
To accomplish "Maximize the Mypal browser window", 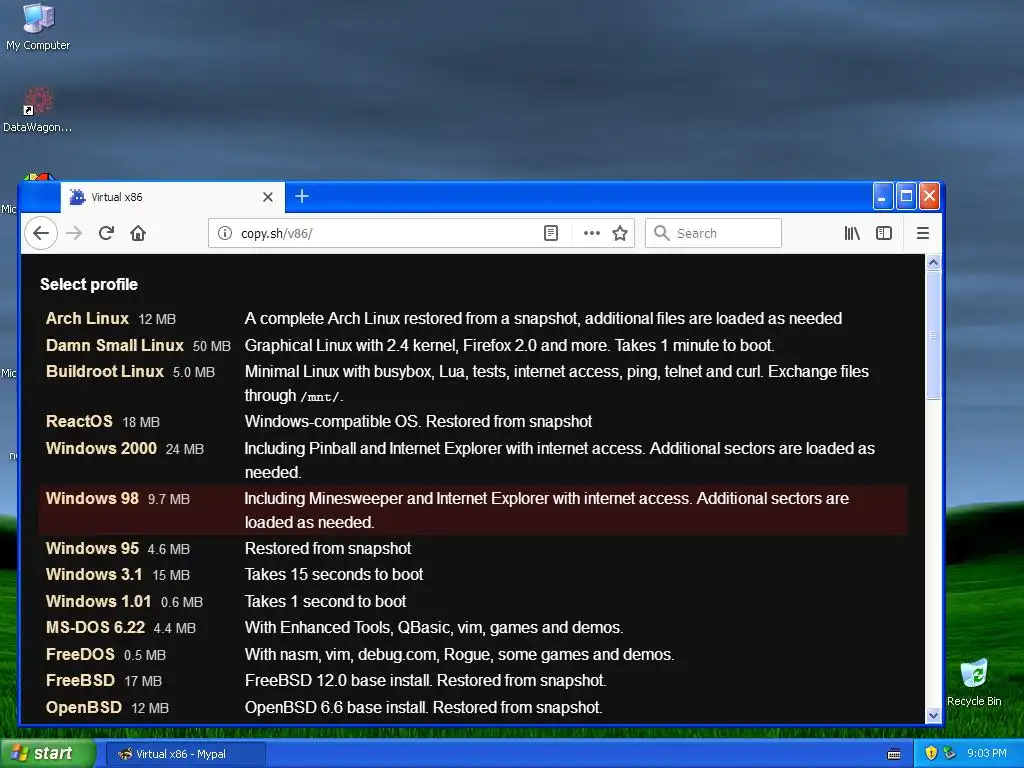I will coord(906,196).
